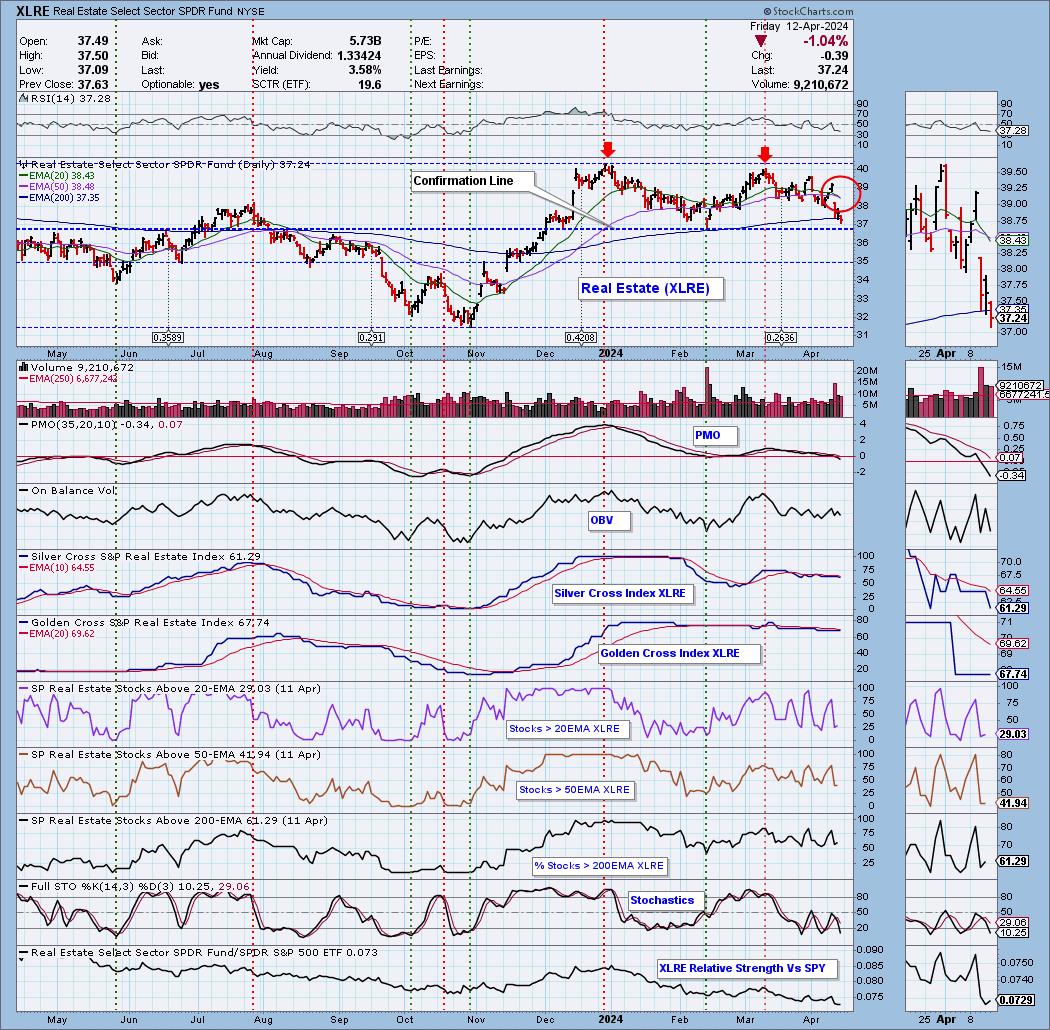Click the % Stocks > 200EMA XLRE label box
Image resolution: width=1050 pixels, height=1030 pixels.
pos(600,866)
